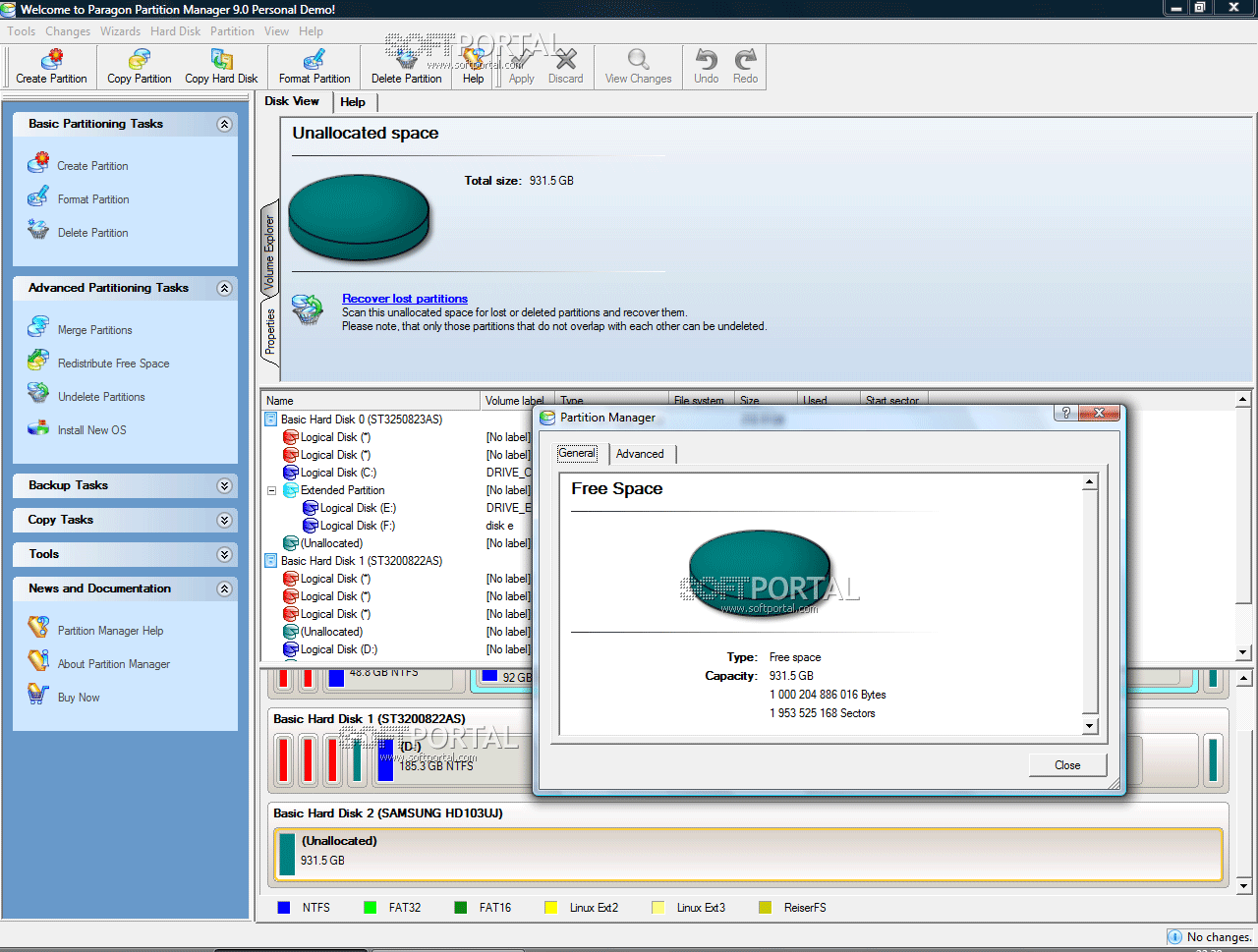
Task: Open the Properties side tab
Action: 269,332
